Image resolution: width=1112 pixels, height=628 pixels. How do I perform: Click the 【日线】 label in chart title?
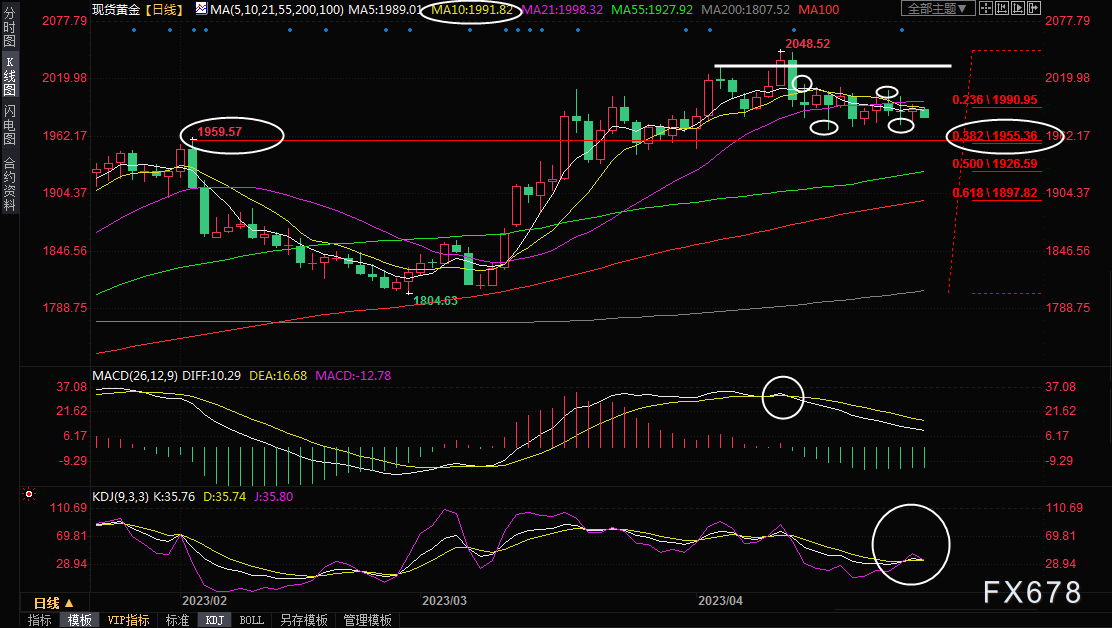tap(164, 9)
